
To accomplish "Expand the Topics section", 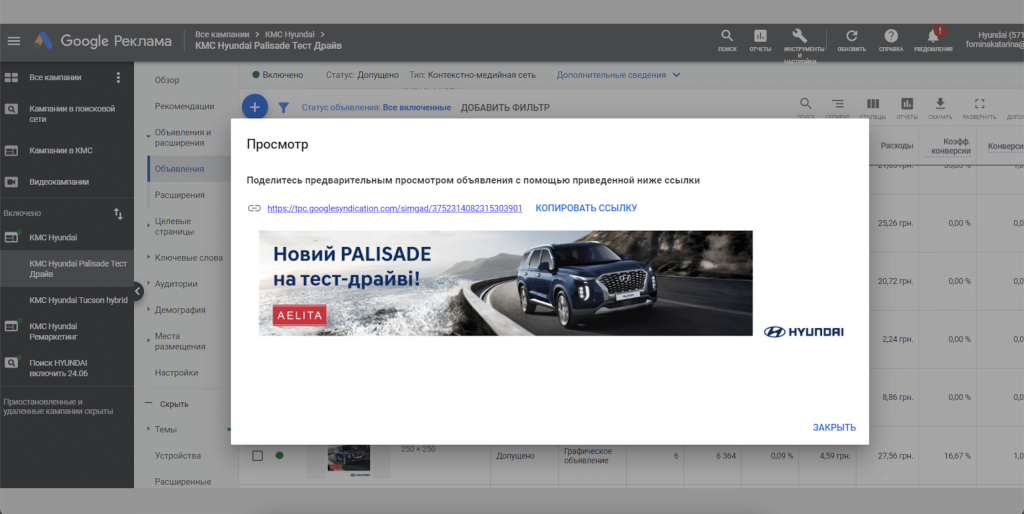I will 148,429.
